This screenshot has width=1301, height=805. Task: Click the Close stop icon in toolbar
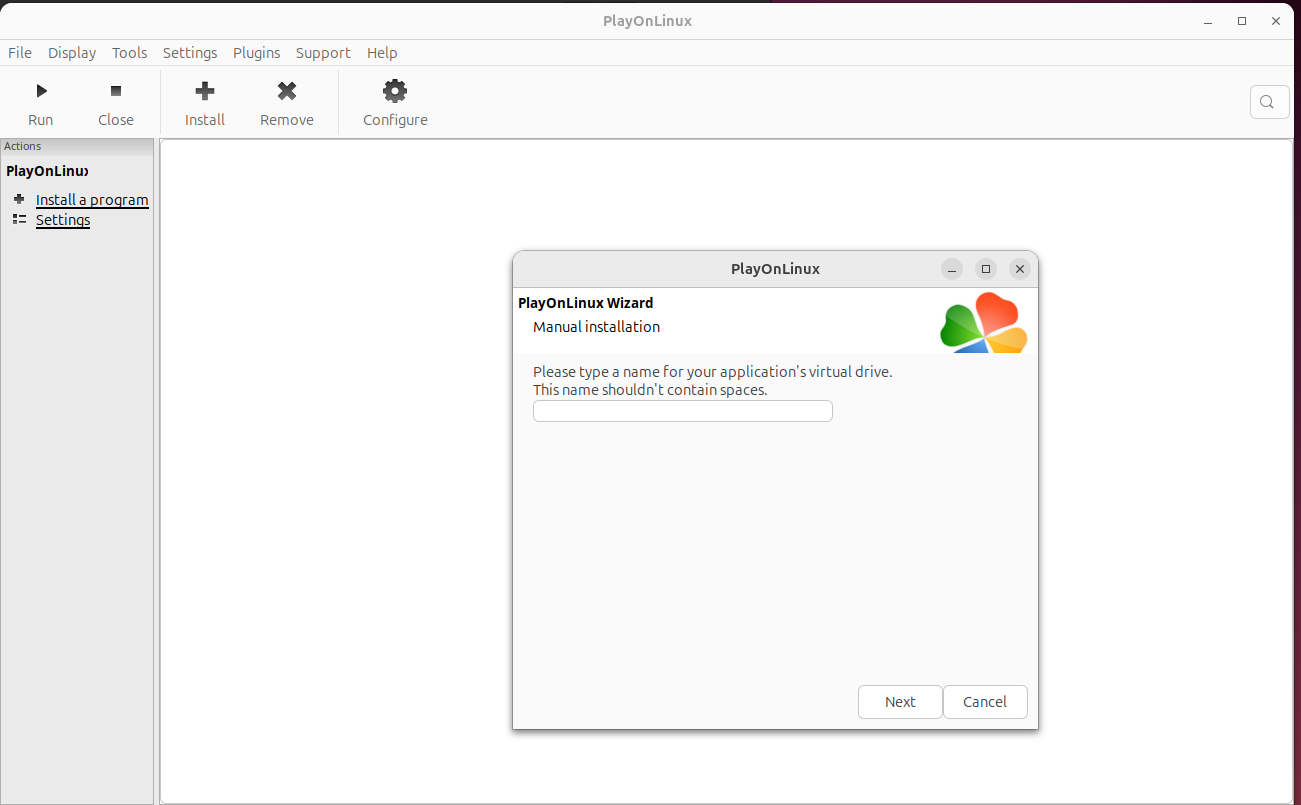coord(116,91)
